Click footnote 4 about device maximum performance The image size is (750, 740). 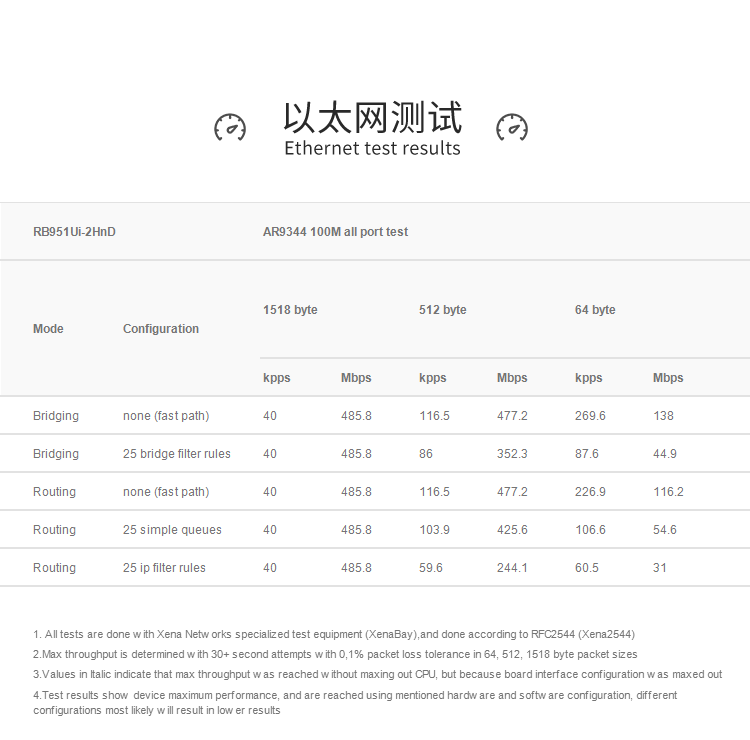point(355,702)
